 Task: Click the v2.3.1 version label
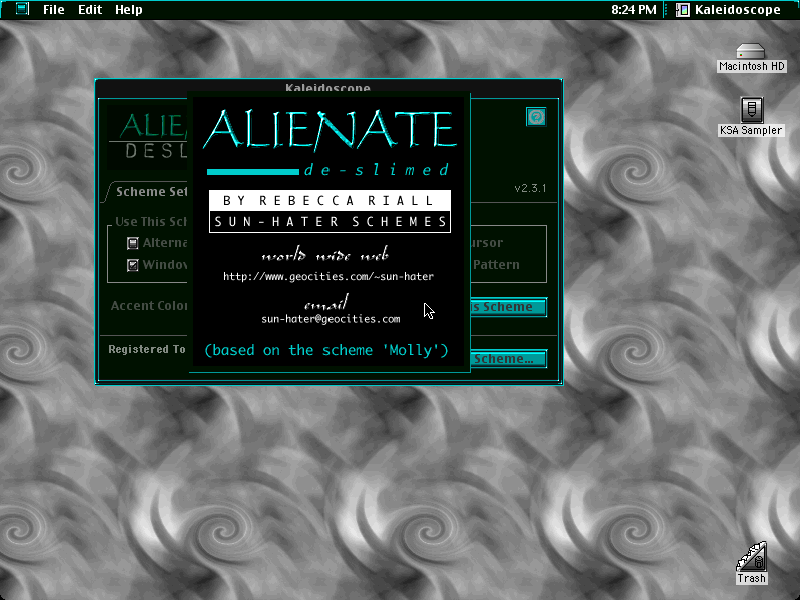531,188
